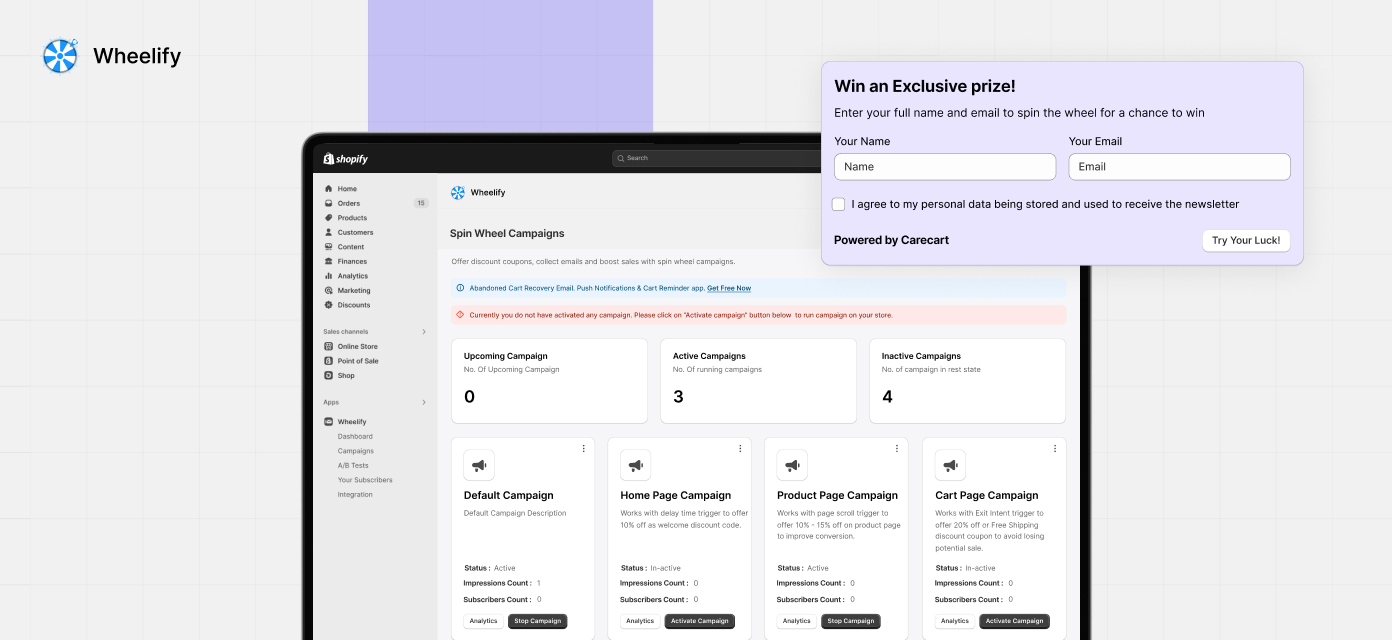View Analytics for Product Page Campaign

[x=797, y=621]
